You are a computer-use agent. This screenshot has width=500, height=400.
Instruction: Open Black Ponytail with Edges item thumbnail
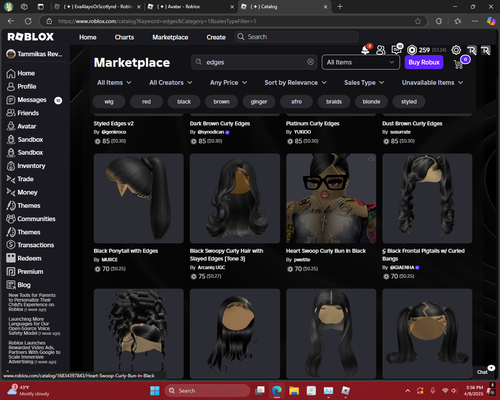coord(139,198)
